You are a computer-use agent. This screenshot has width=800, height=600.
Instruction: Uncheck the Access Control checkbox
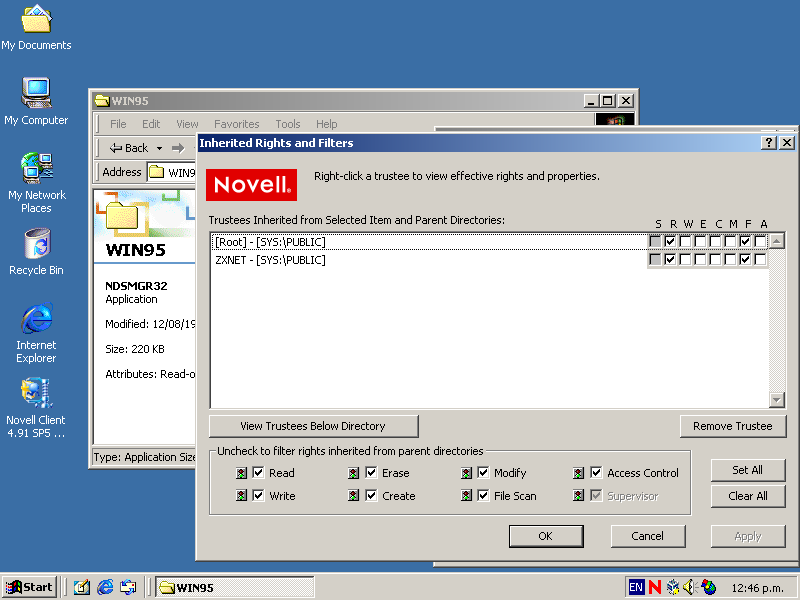coord(596,472)
